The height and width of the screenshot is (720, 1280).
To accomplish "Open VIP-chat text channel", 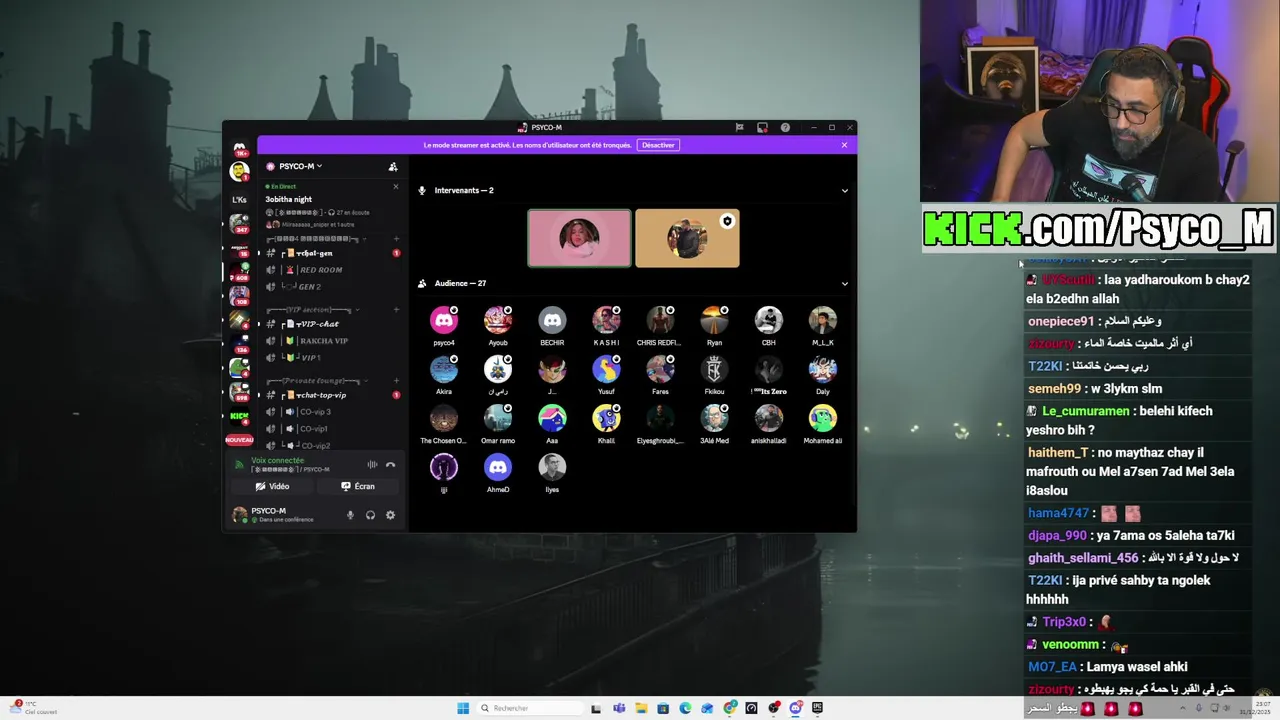I will click(x=330, y=324).
